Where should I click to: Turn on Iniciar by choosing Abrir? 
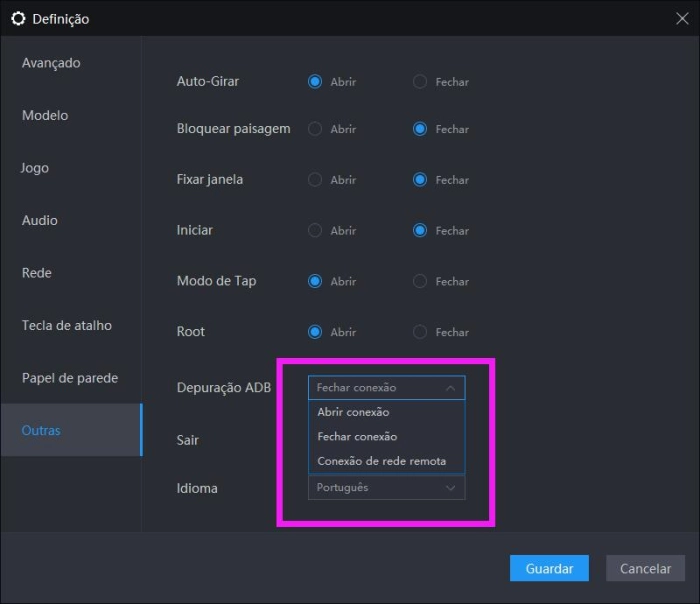click(x=315, y=231)
